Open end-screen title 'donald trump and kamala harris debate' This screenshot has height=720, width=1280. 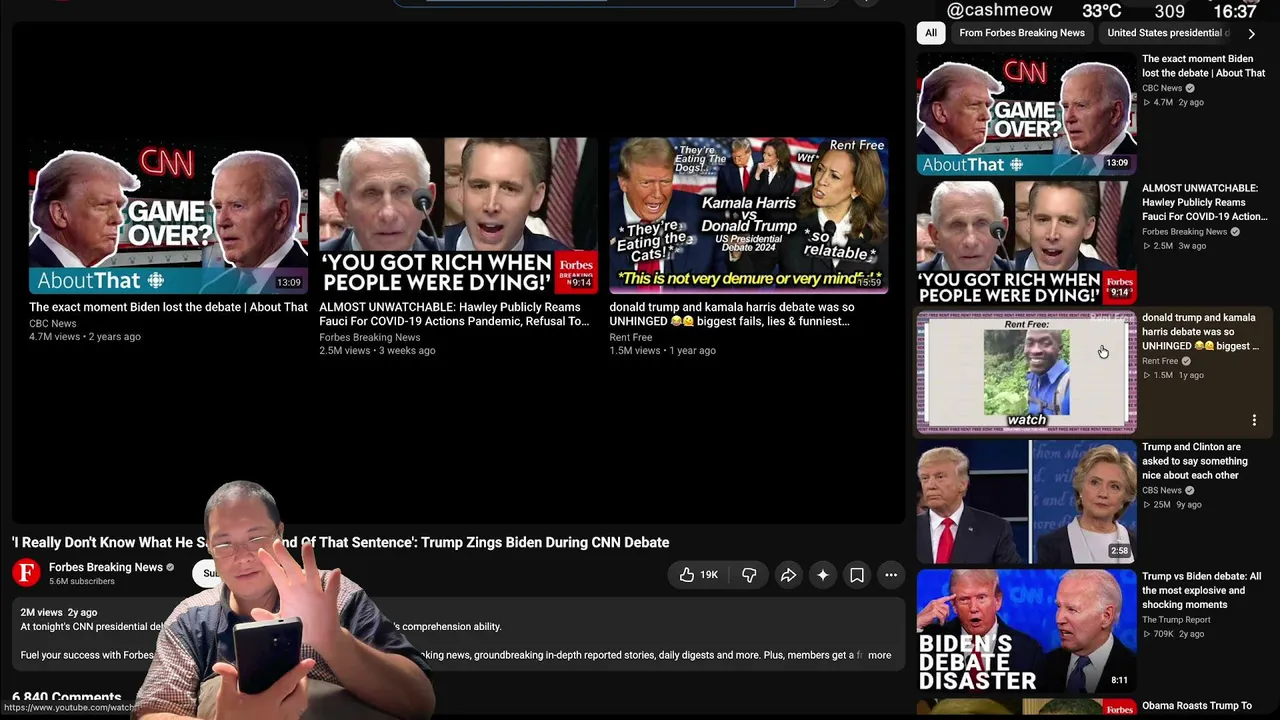[x=732, y=314]
